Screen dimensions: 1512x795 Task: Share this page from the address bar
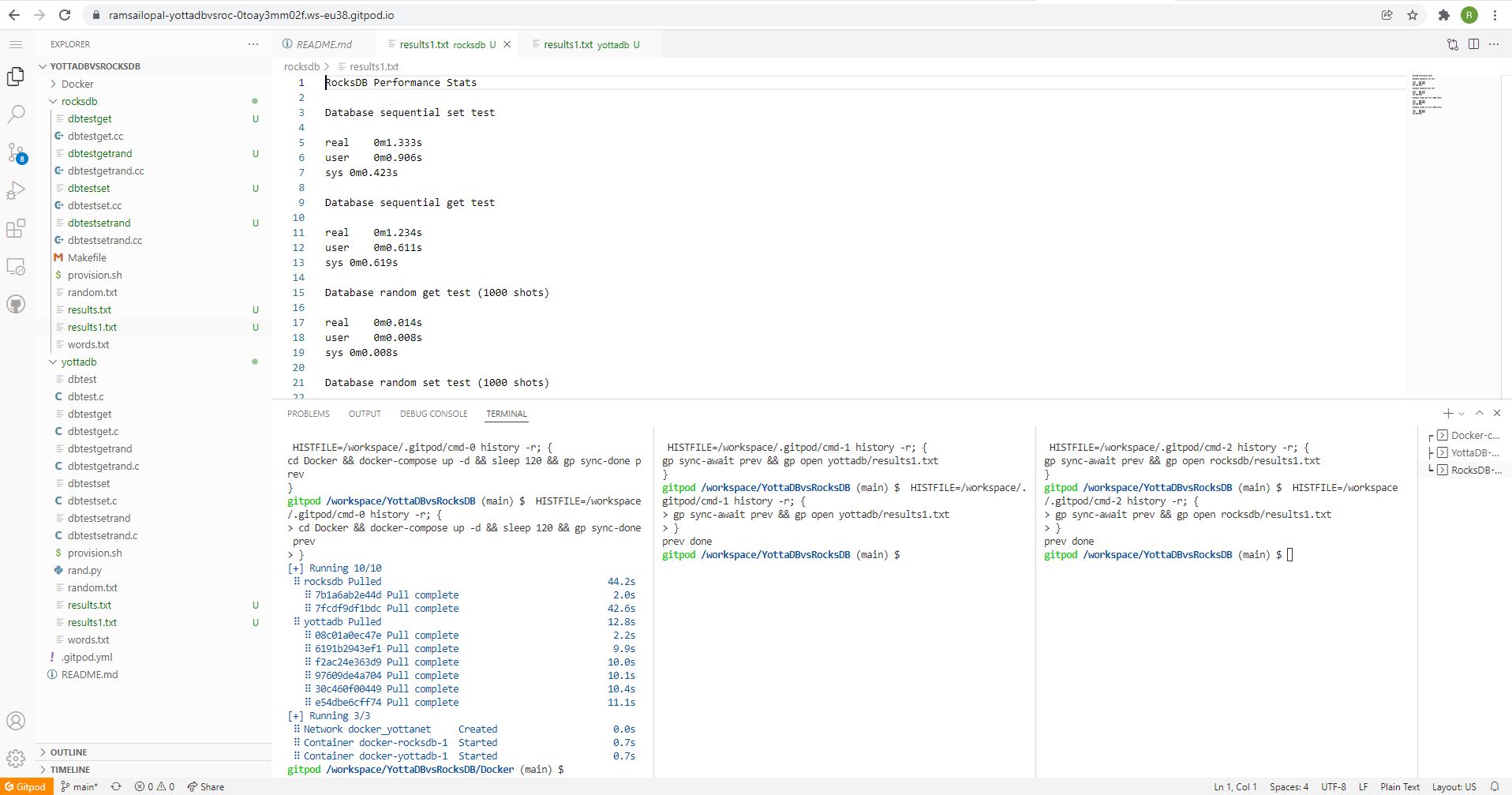click(1387, 15)
